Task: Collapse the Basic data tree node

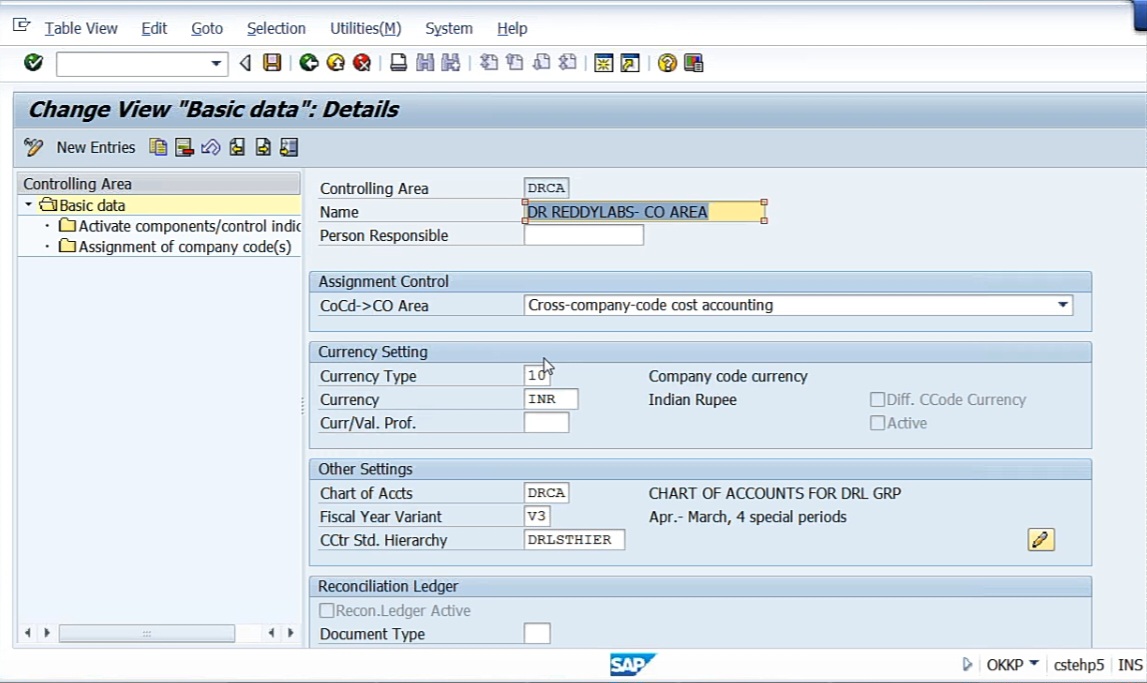Action: (x=29, y=205)
